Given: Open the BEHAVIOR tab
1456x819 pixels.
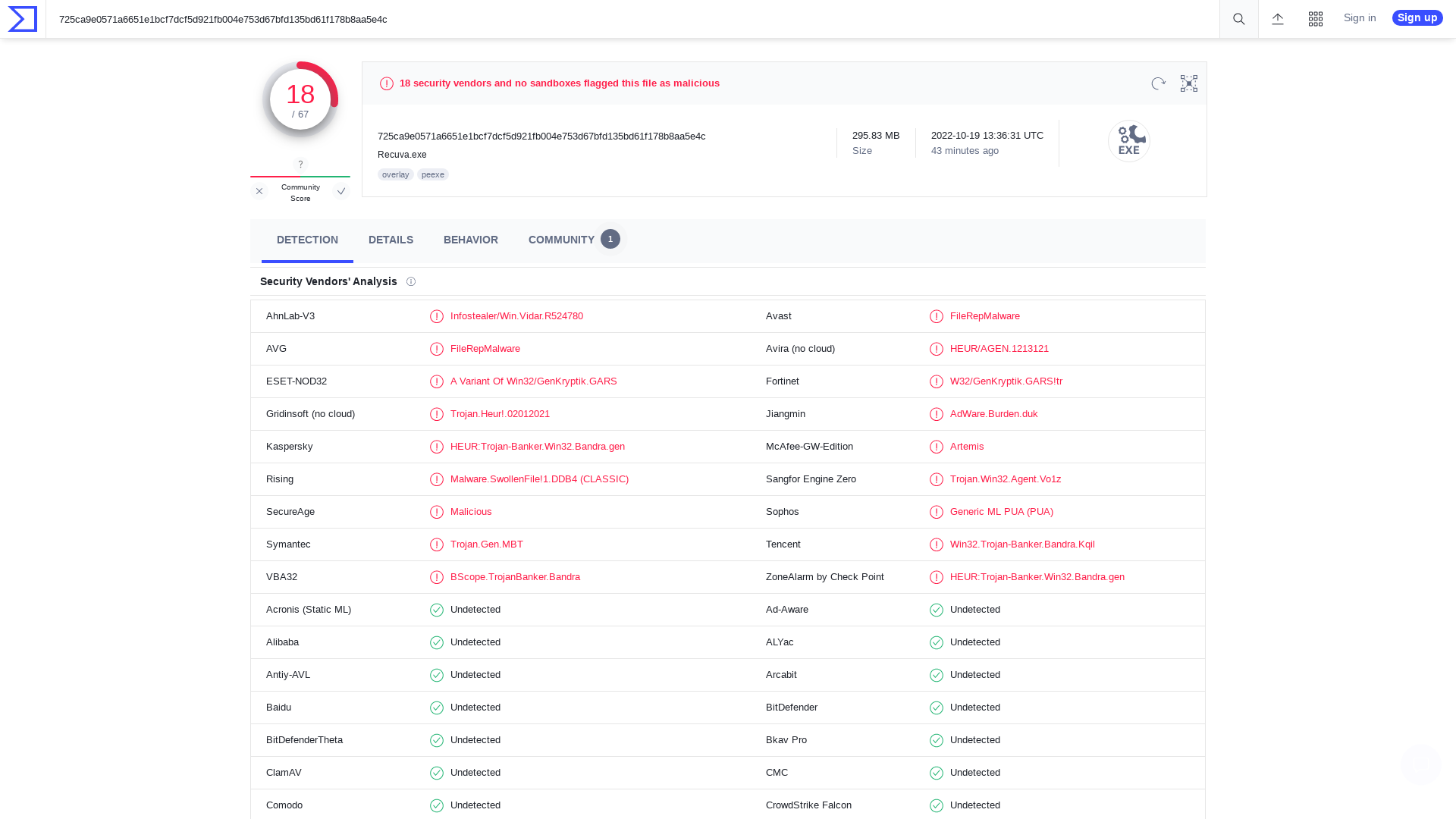Looking at the screenshot, I should coord(470,240).
